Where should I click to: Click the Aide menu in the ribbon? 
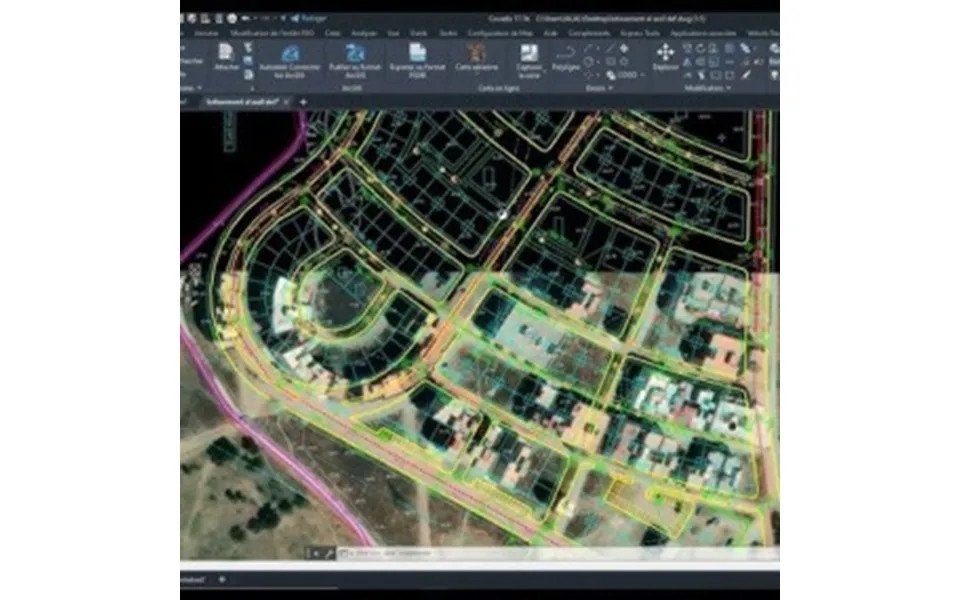549,32
